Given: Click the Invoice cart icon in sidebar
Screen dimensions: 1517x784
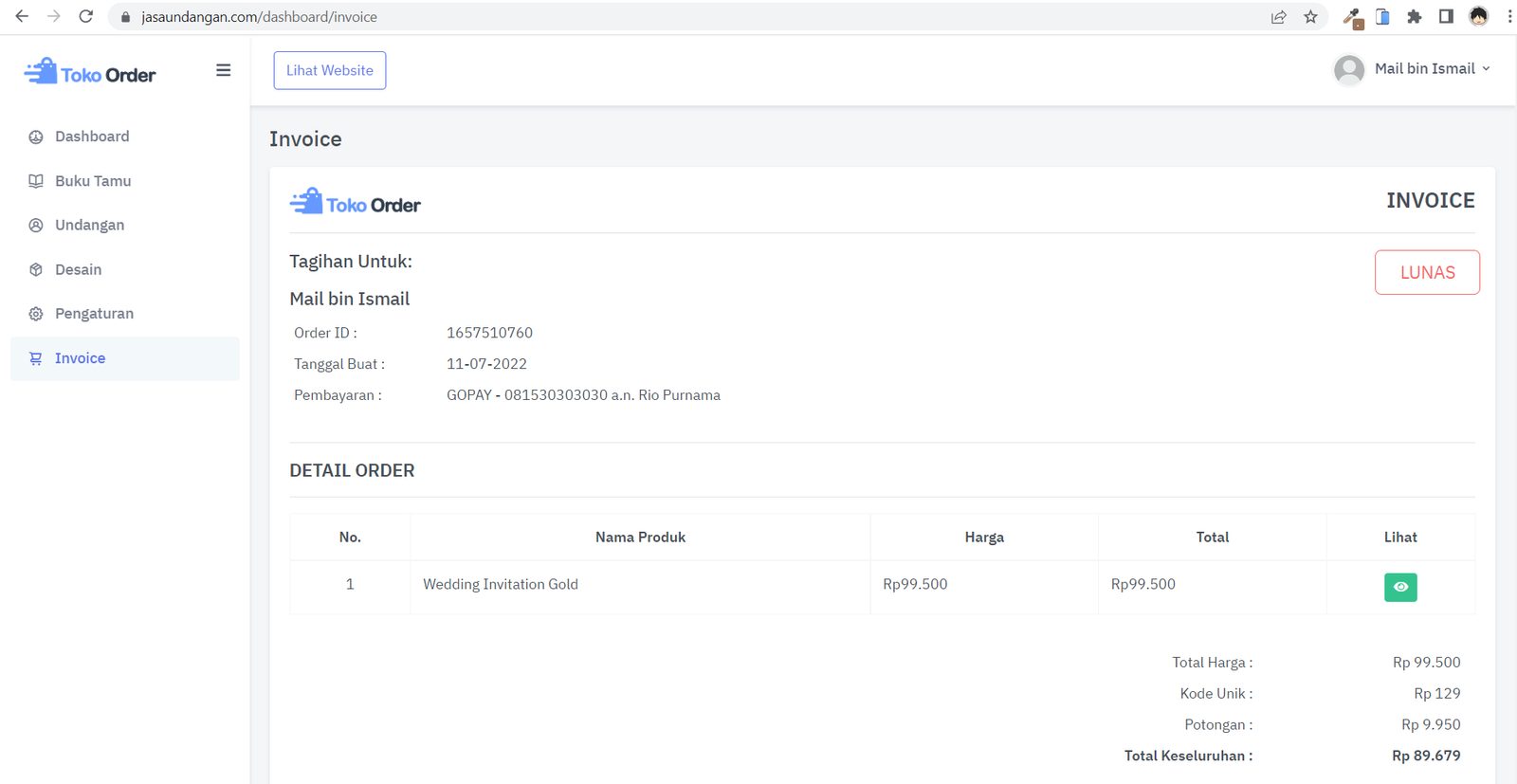Looking at the screenshot, I should click(36, 358).
